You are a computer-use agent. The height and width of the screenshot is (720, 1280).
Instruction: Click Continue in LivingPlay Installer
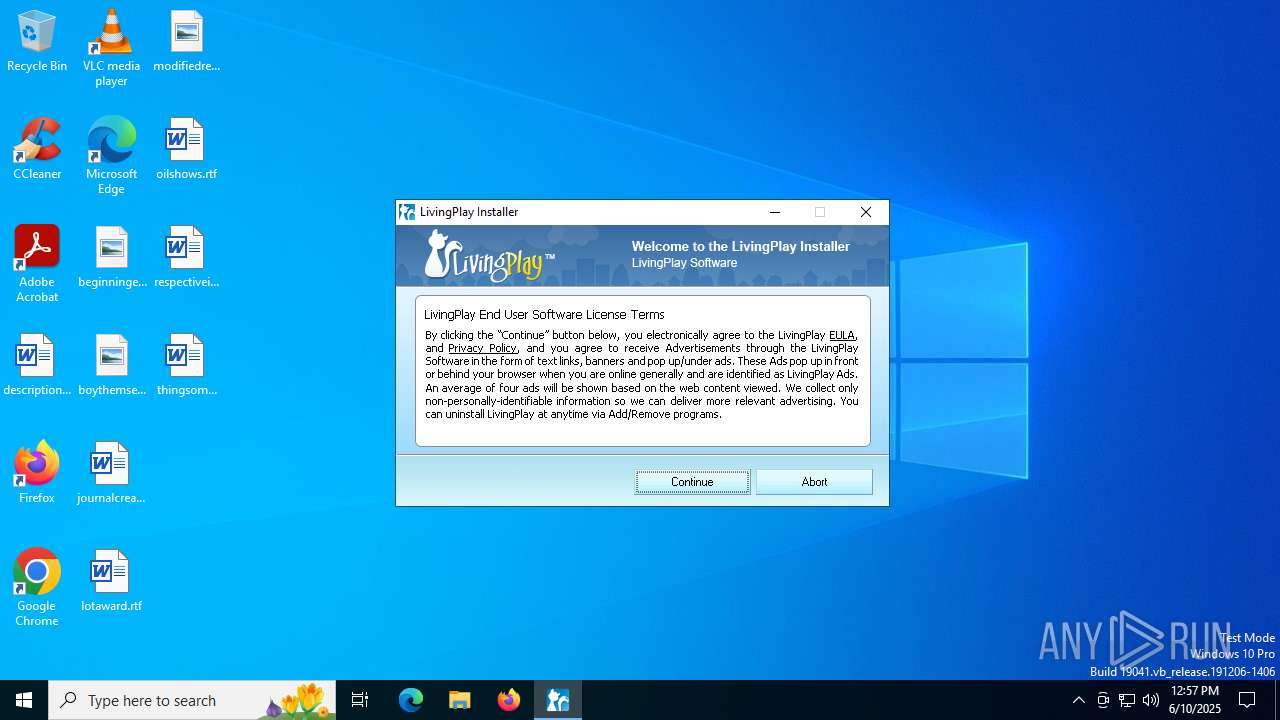(x=692, y=482)
